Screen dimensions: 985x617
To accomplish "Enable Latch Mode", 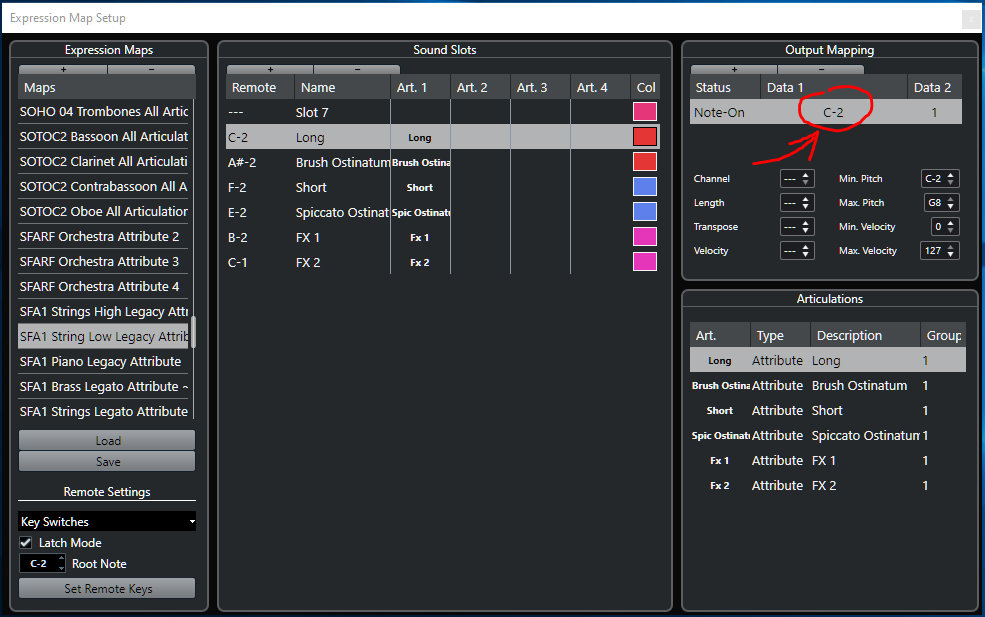I will point(24,542).
